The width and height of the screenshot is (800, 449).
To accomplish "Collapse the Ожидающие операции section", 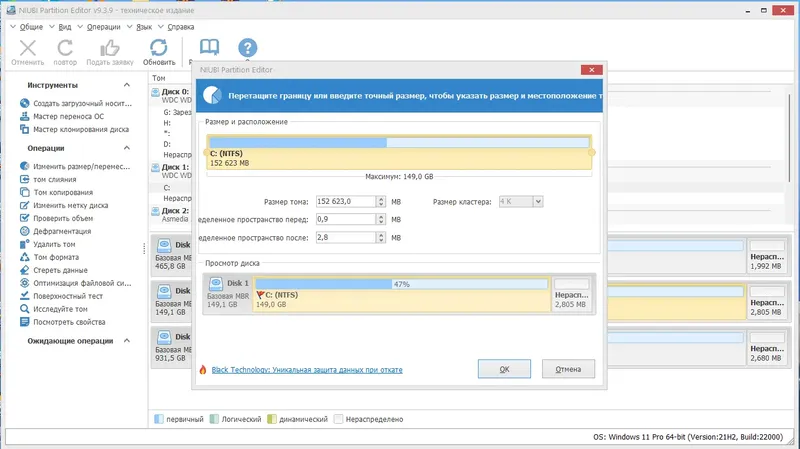I will [127, 340].
